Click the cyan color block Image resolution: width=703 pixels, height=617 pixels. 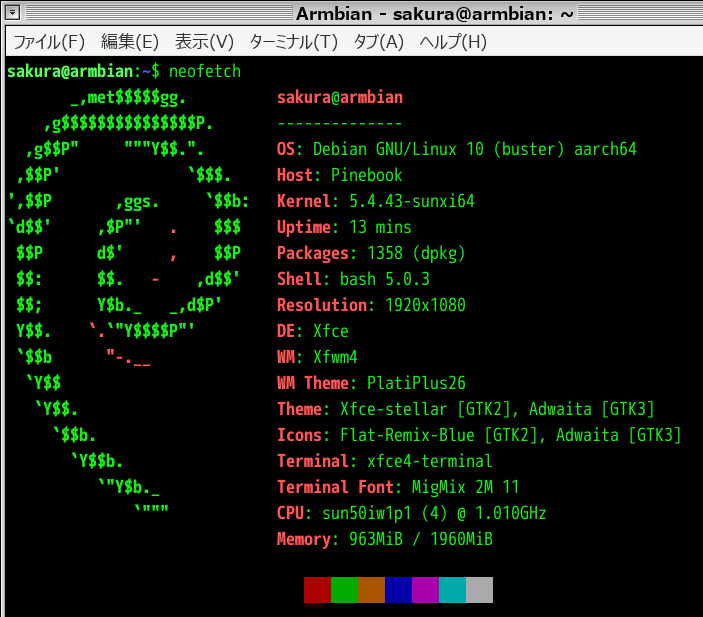452,590
